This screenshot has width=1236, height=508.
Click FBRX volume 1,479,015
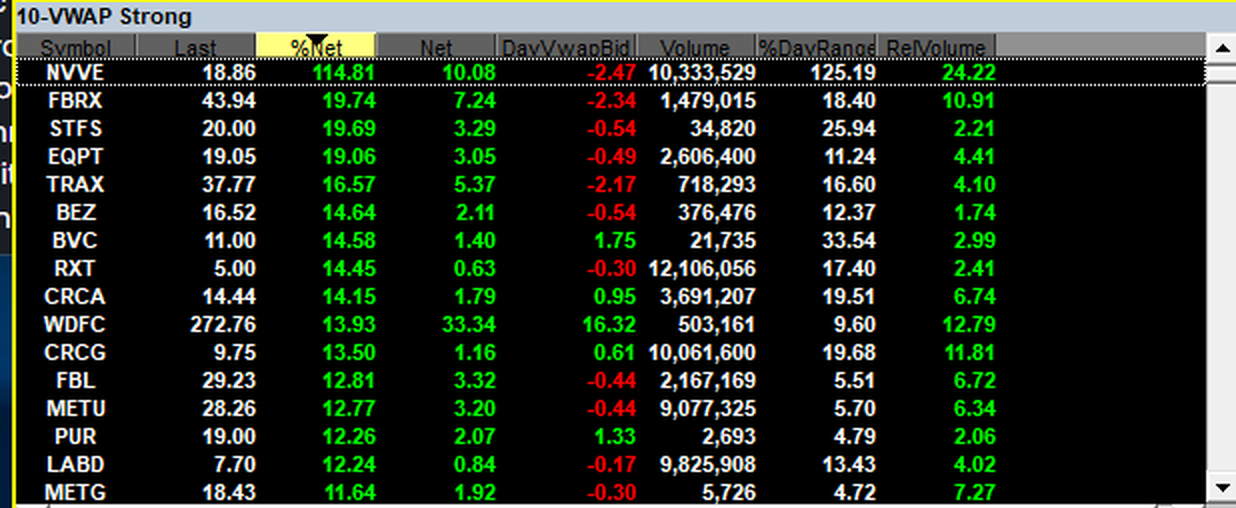coord(708,100)
